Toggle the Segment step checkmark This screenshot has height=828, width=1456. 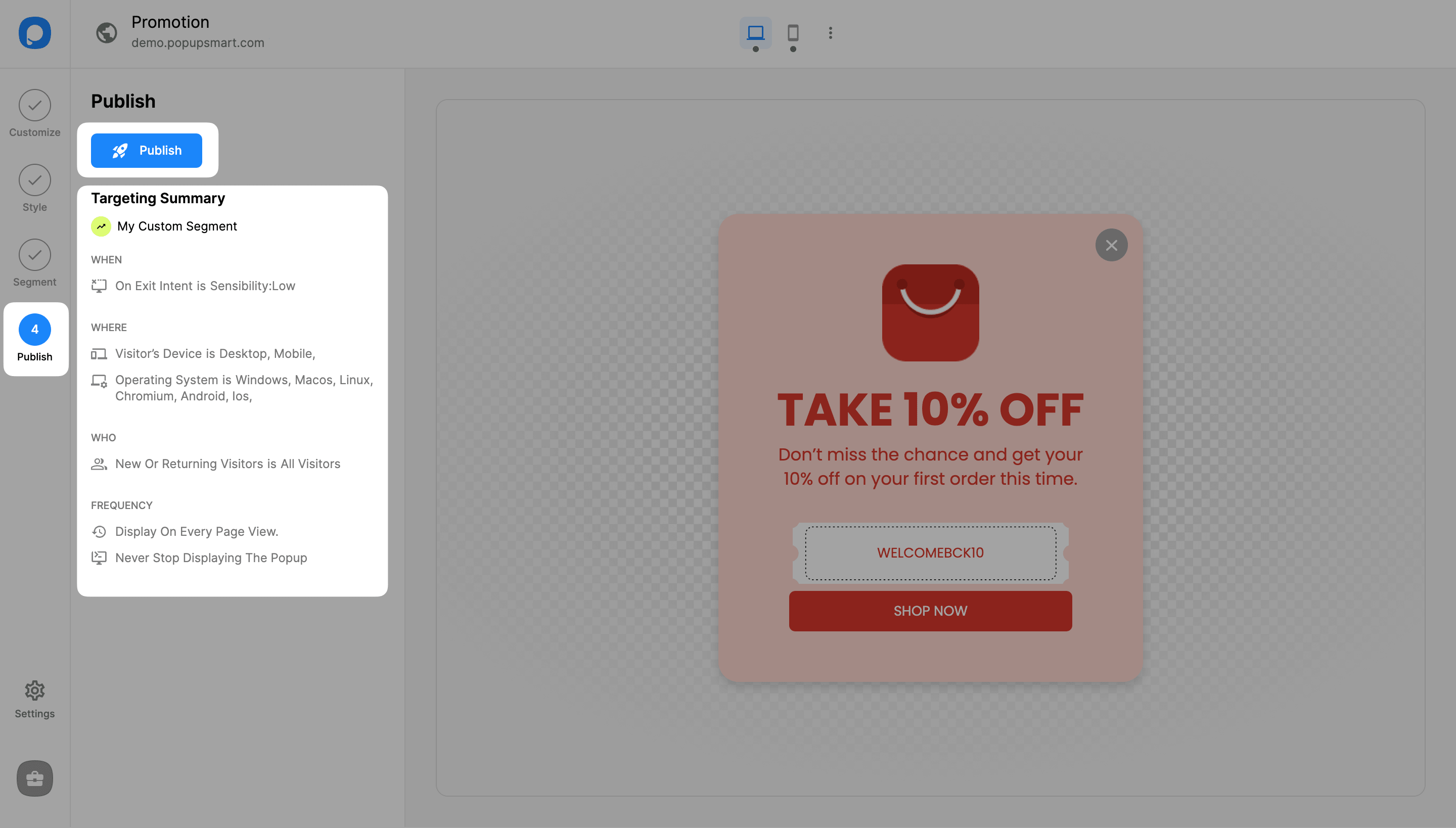click(34, 254)
